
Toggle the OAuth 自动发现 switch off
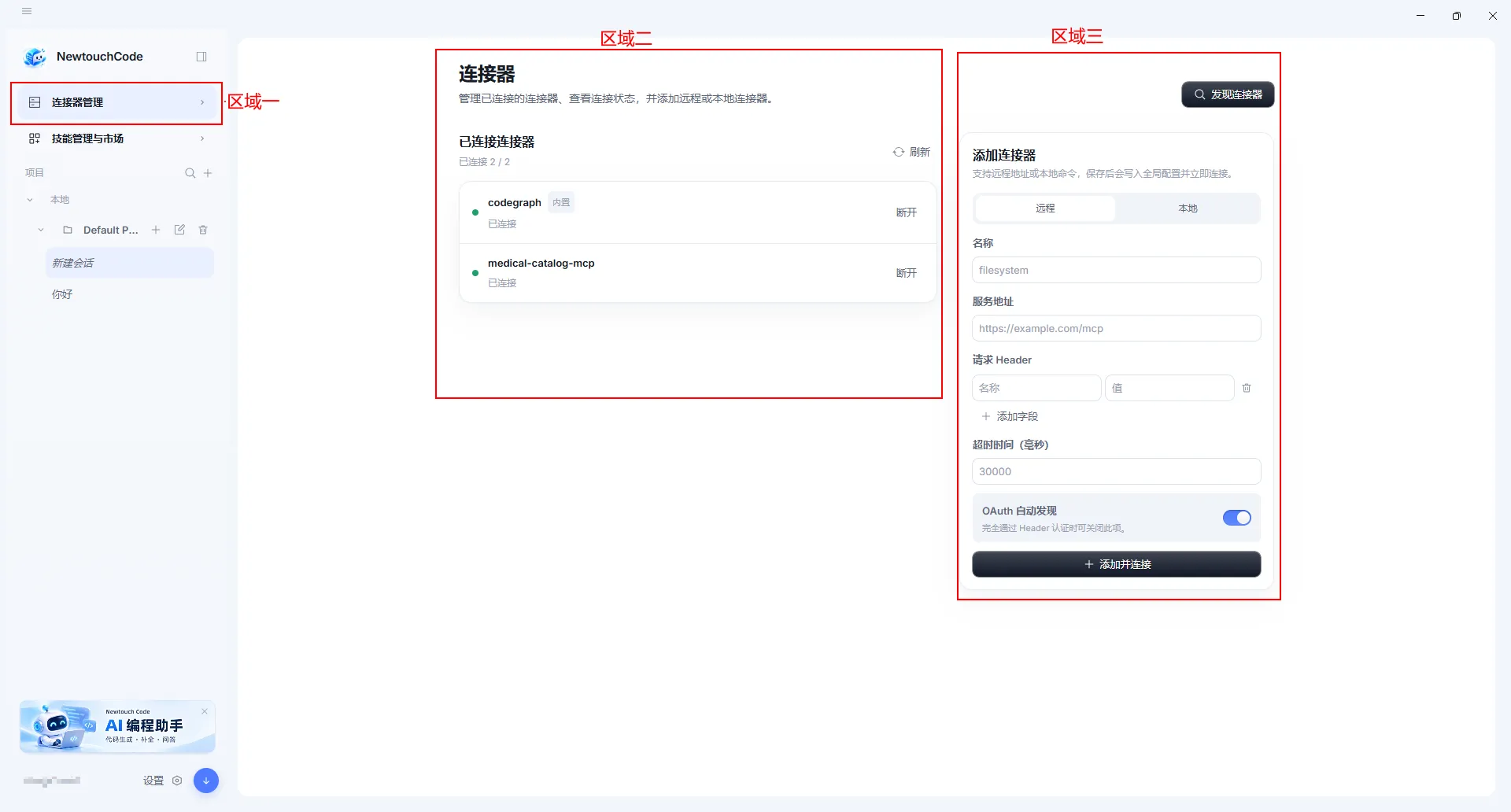pyautogui.click(x=1236, y=518)
